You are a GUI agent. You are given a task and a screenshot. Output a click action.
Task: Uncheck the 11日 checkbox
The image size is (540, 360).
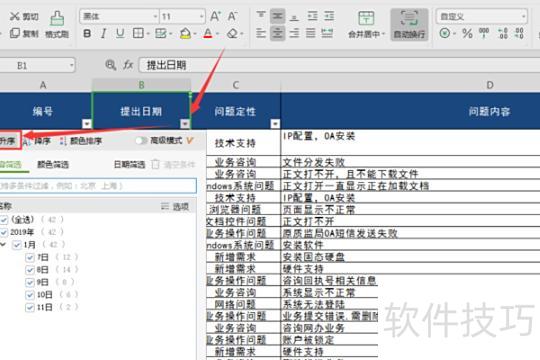click(x=30, y=307)
